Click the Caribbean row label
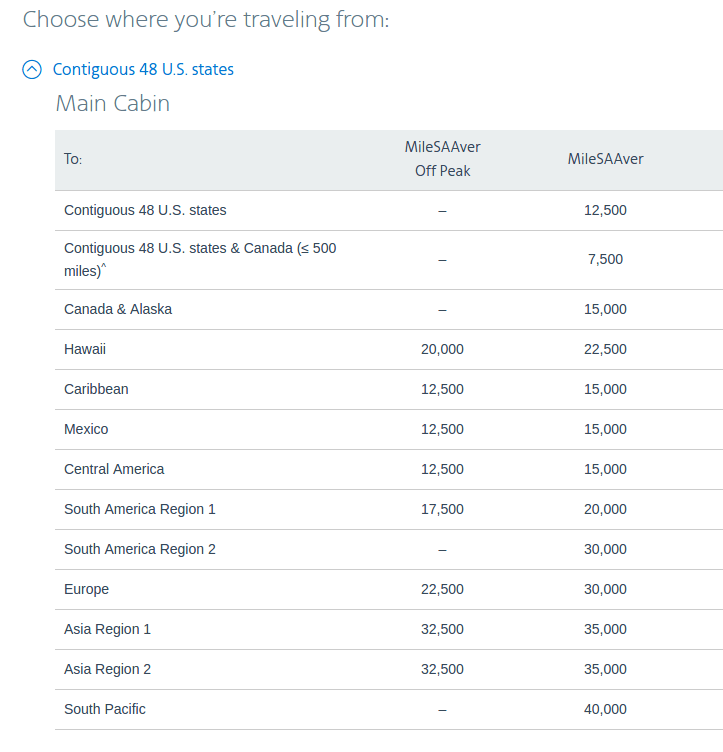 click(x=96, y=389)
